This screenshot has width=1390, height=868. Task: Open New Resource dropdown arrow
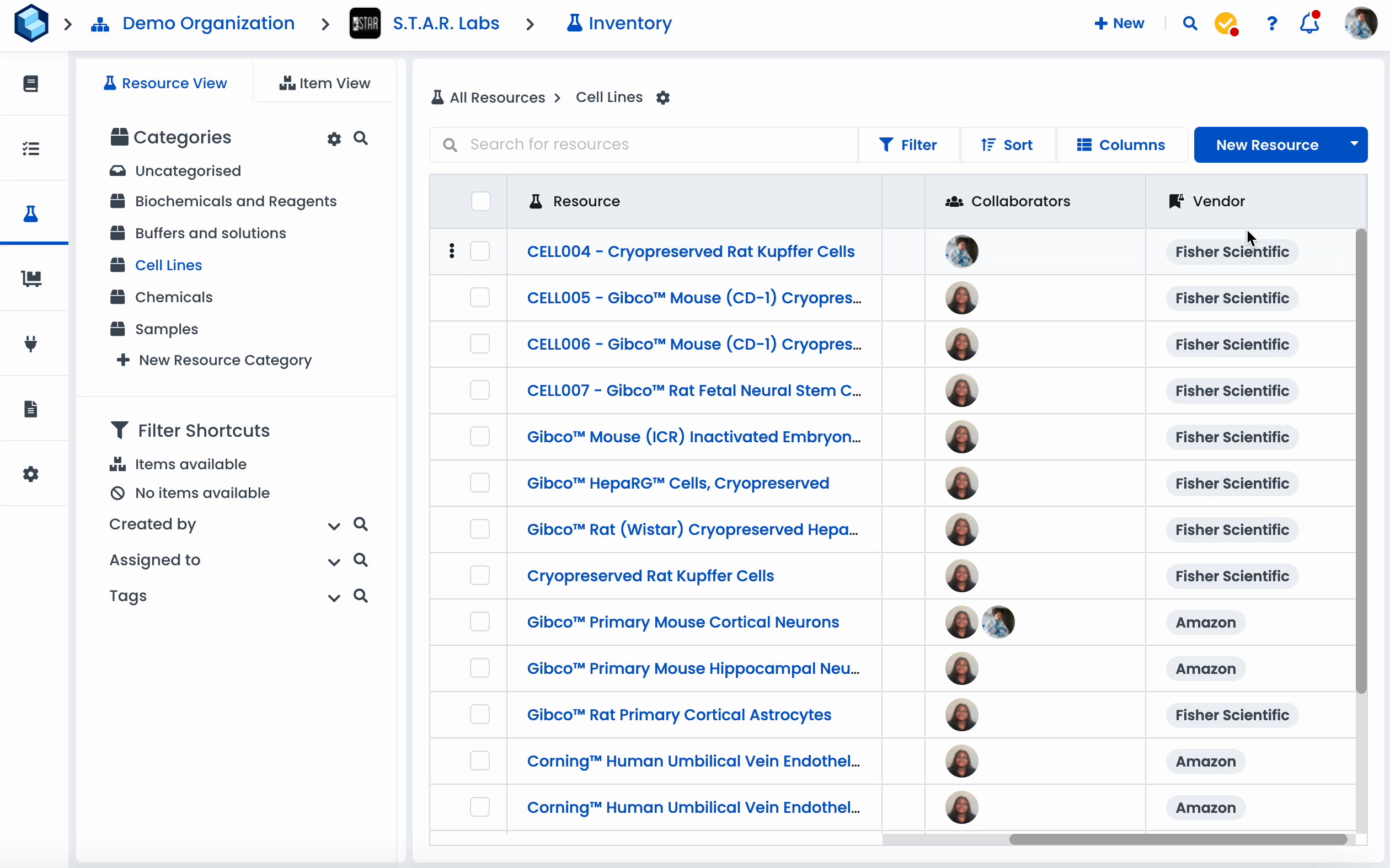pyautogui.click(x=1354, y=144)
